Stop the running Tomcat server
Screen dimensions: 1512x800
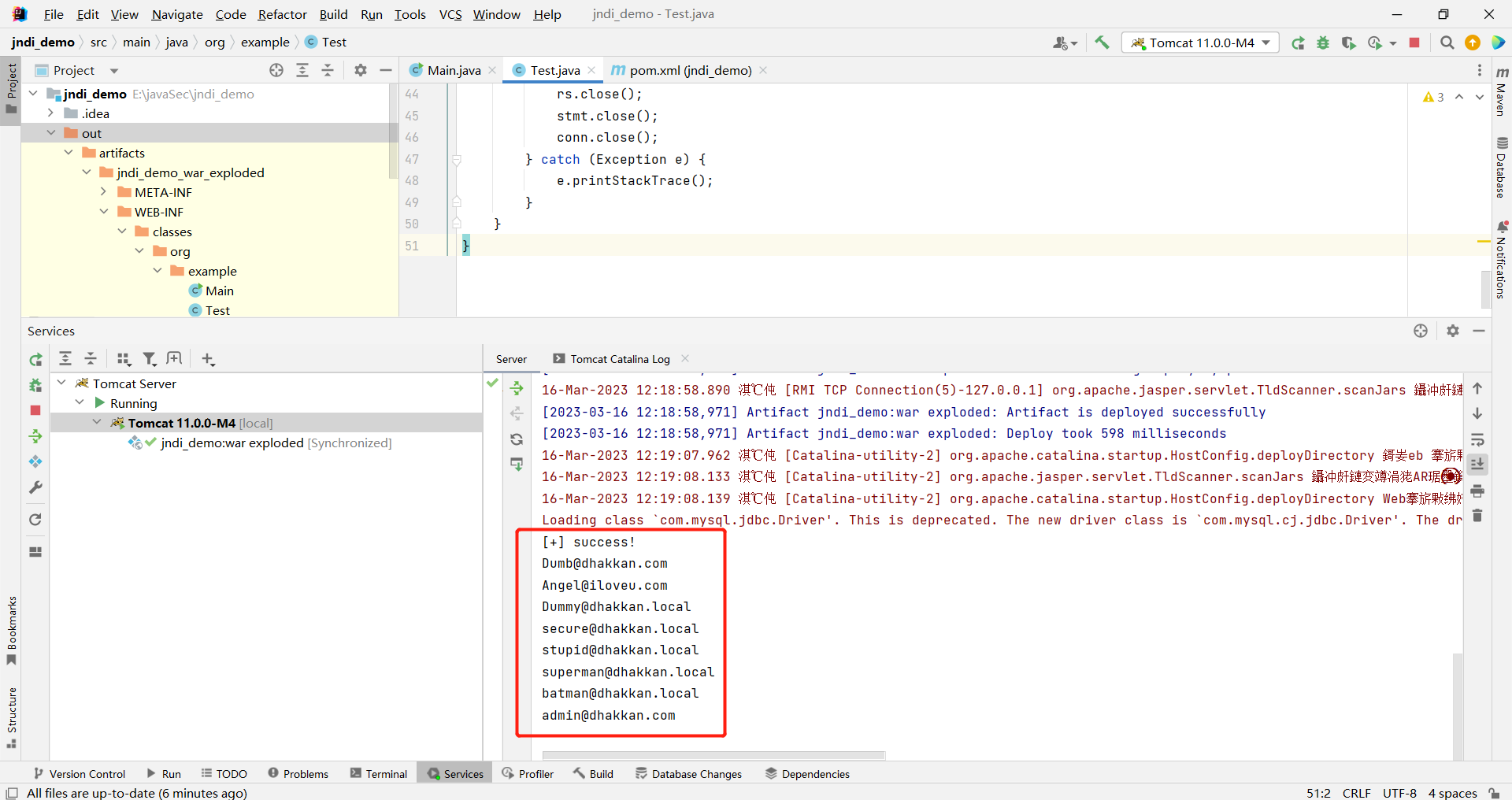click(1414, 43)
